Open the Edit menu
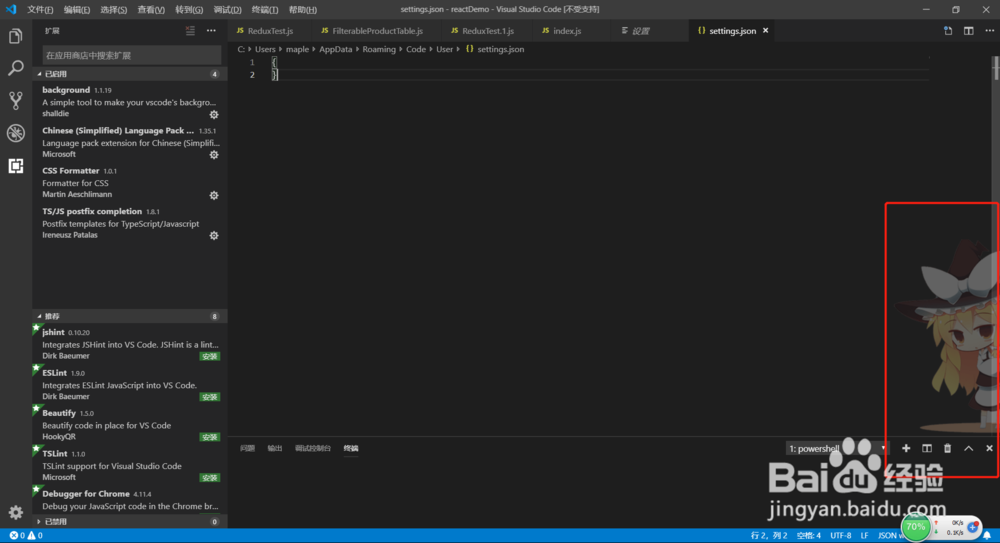This screenshot has height=543, width=1000. (77, 10)
